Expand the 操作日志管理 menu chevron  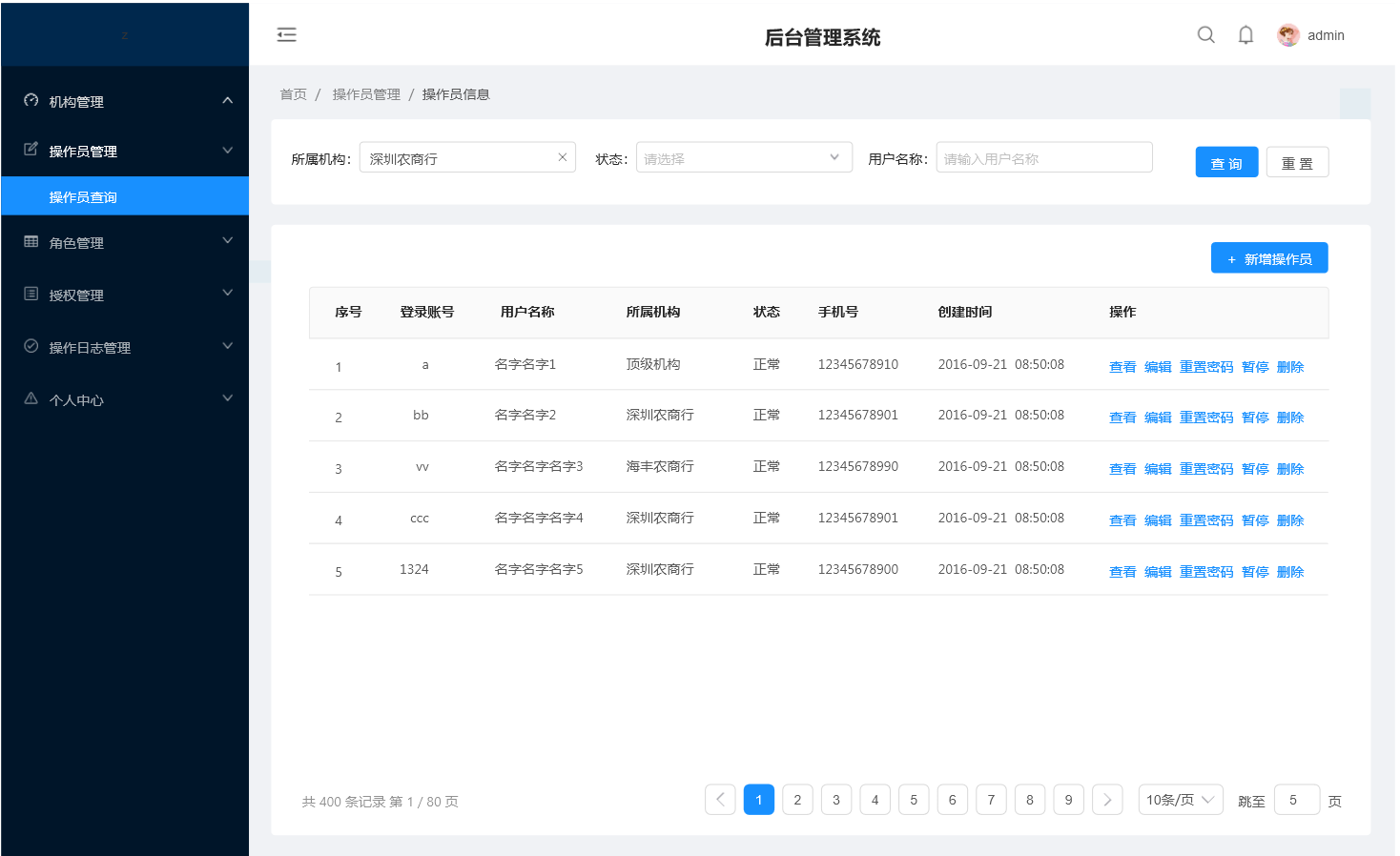point(227,345)
